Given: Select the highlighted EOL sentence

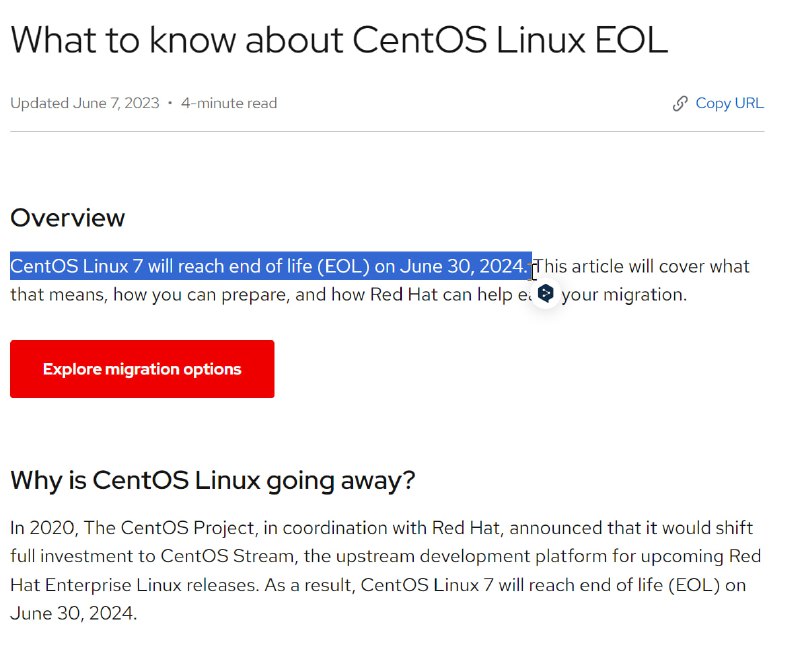Looking at the screenshot, I should tap(267, 265).
